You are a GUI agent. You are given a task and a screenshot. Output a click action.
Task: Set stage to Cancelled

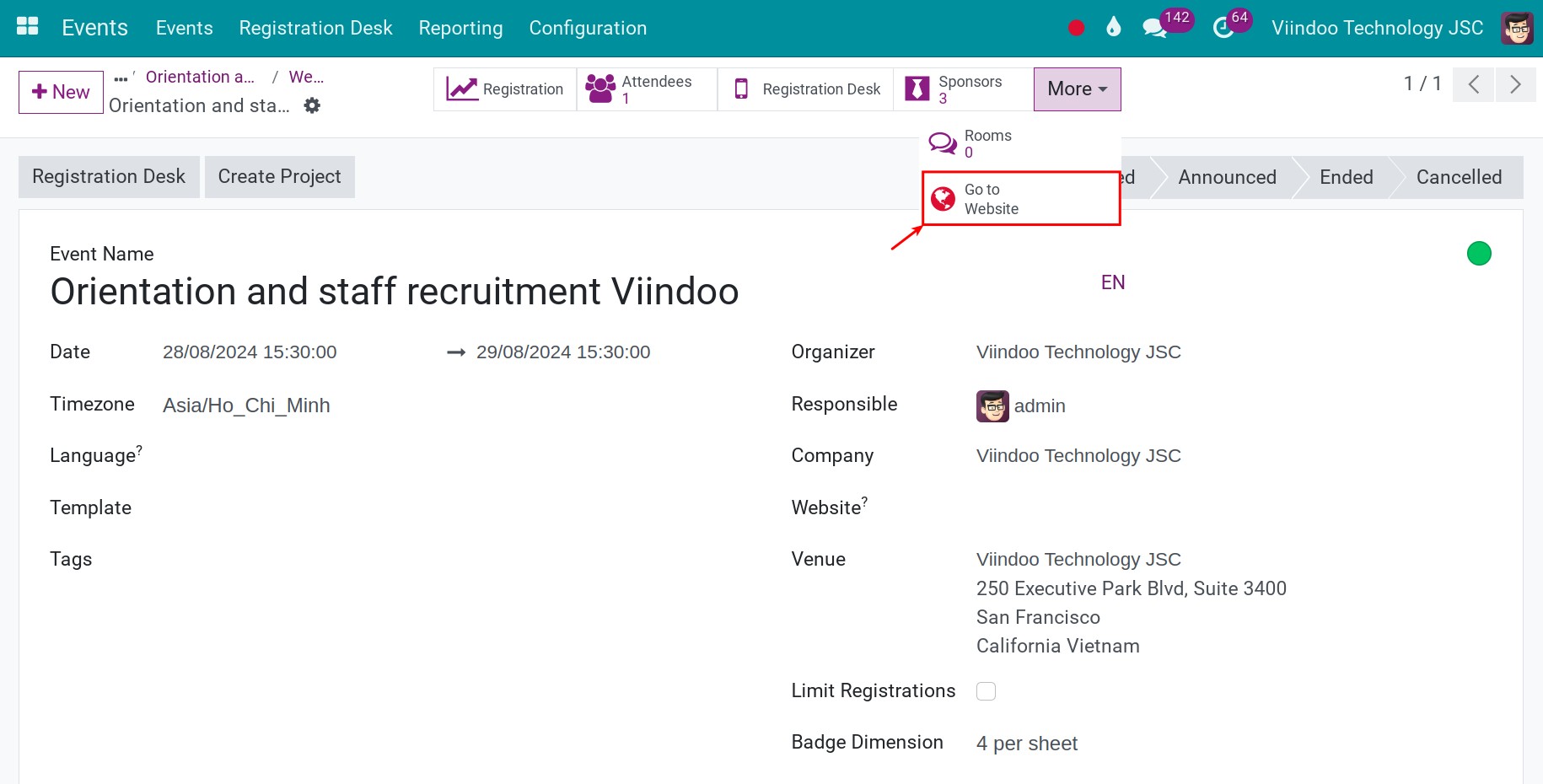click(1459, 177)
